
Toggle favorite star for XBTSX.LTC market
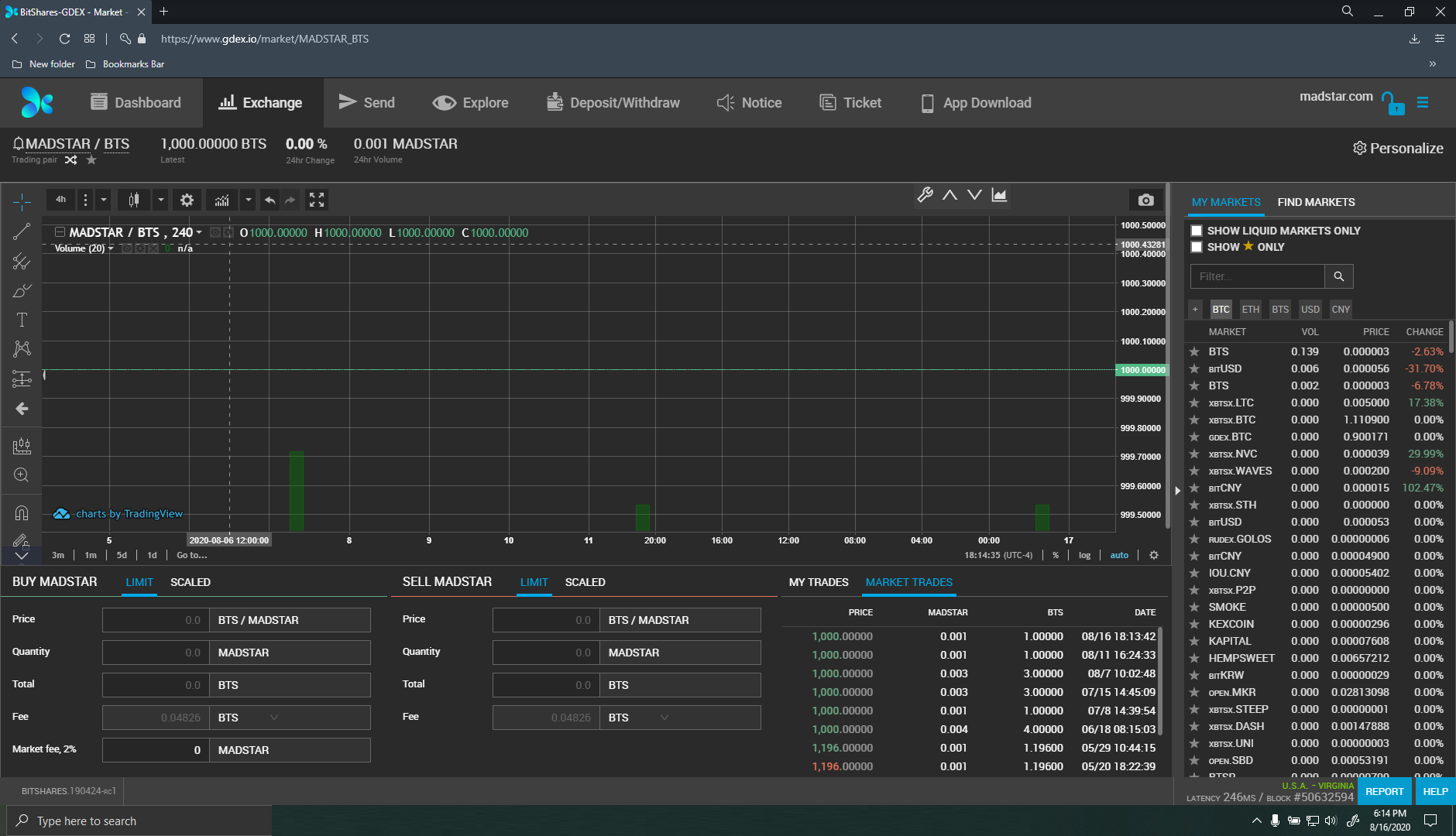point(1194,403)
